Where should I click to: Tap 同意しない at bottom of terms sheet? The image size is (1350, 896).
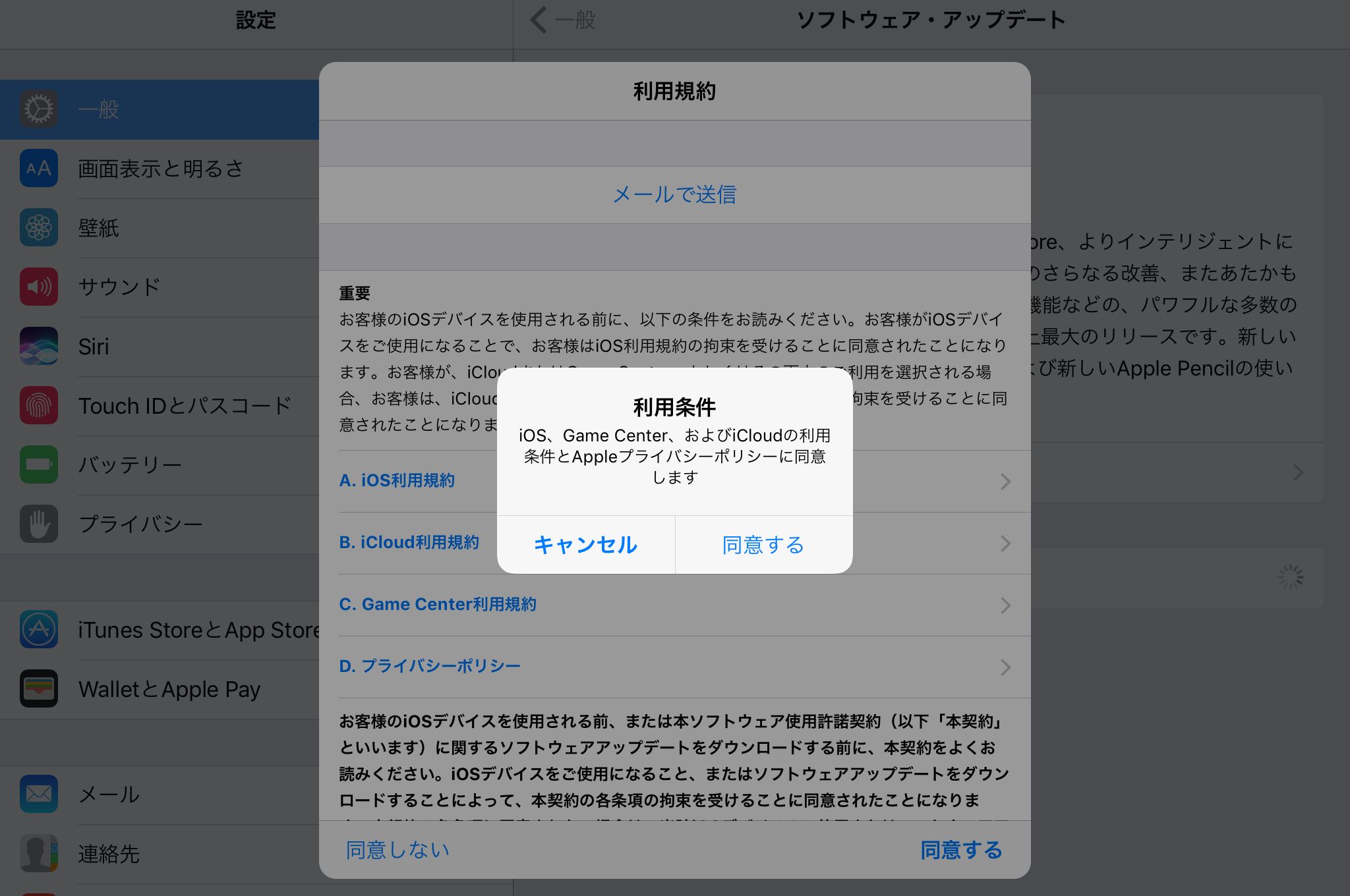coord(397,850)
